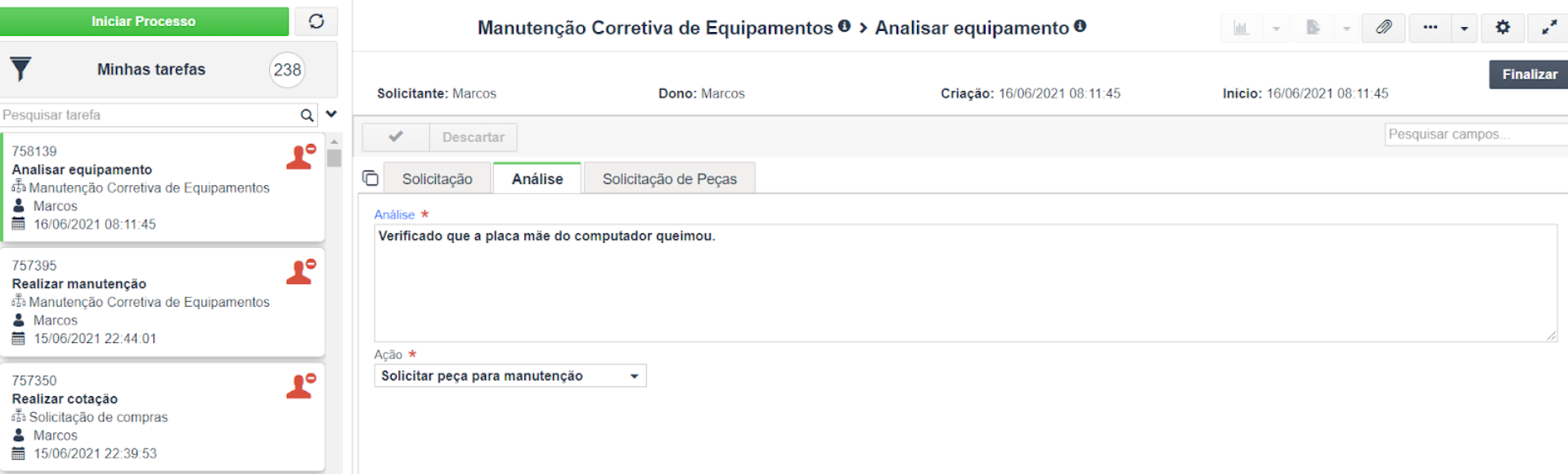Click the checkmark save button
The height and width of the screenshot is (474, 1568).
(x=396, y=137)
